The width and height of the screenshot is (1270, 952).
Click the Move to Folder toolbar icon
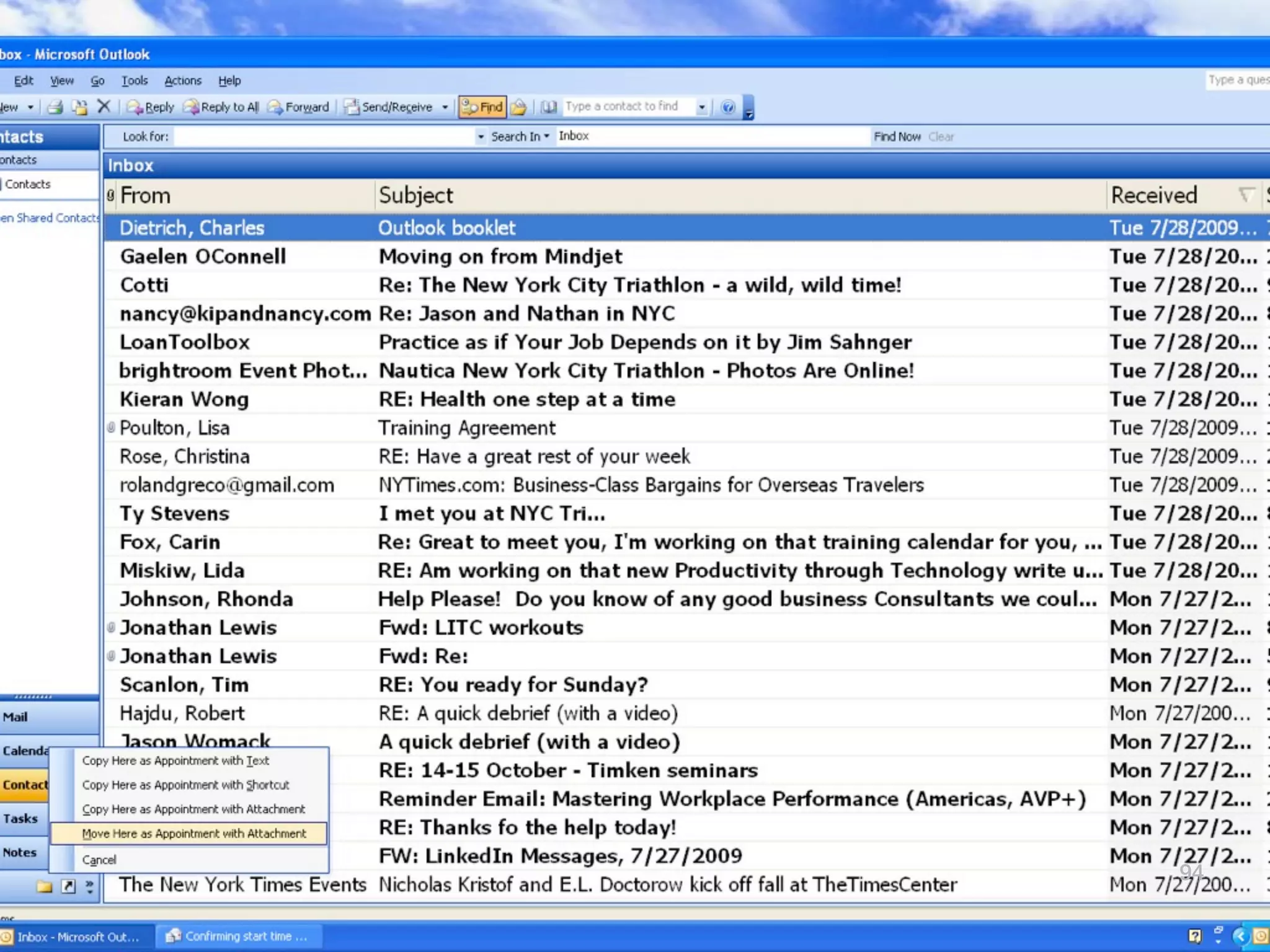point(79,107)
